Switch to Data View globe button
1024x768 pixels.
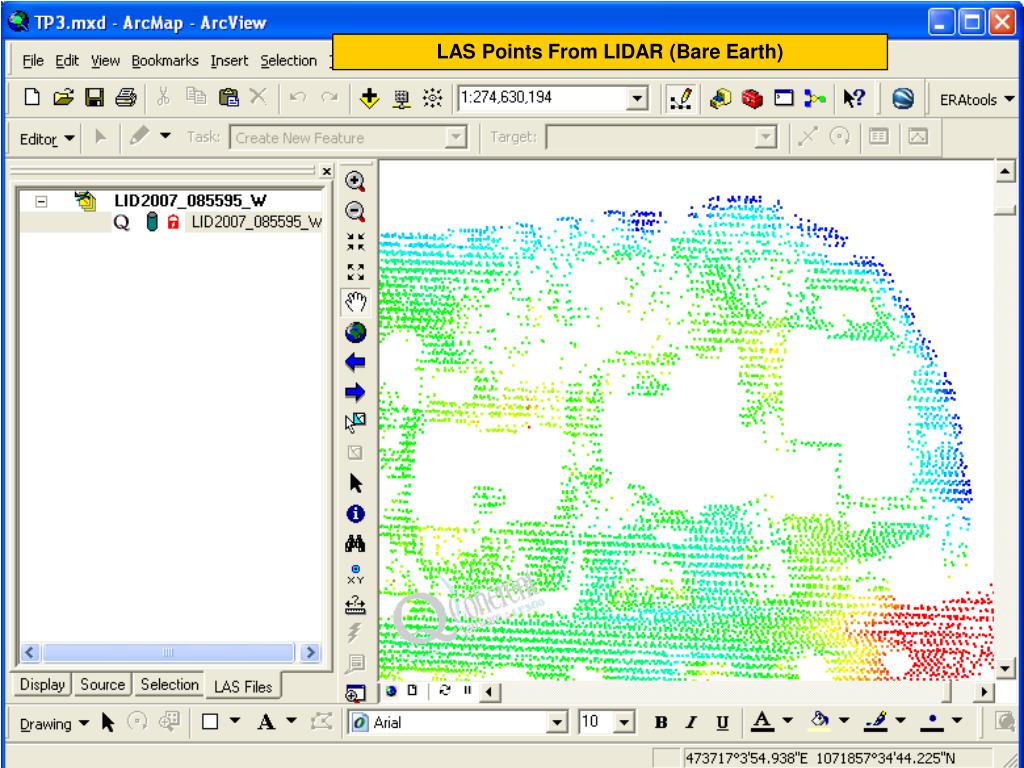point(392,690)
